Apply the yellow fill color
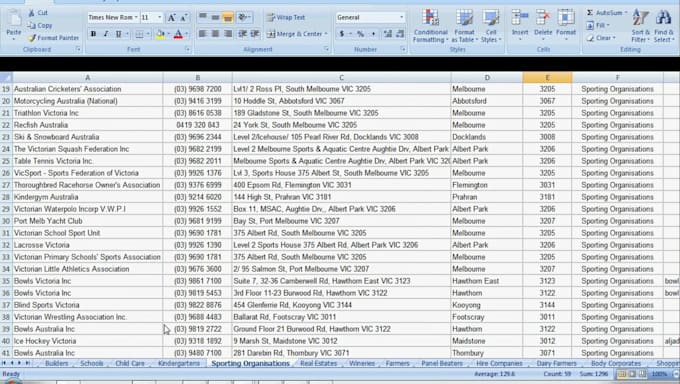 pyautogui.click(x=160, y=34)
